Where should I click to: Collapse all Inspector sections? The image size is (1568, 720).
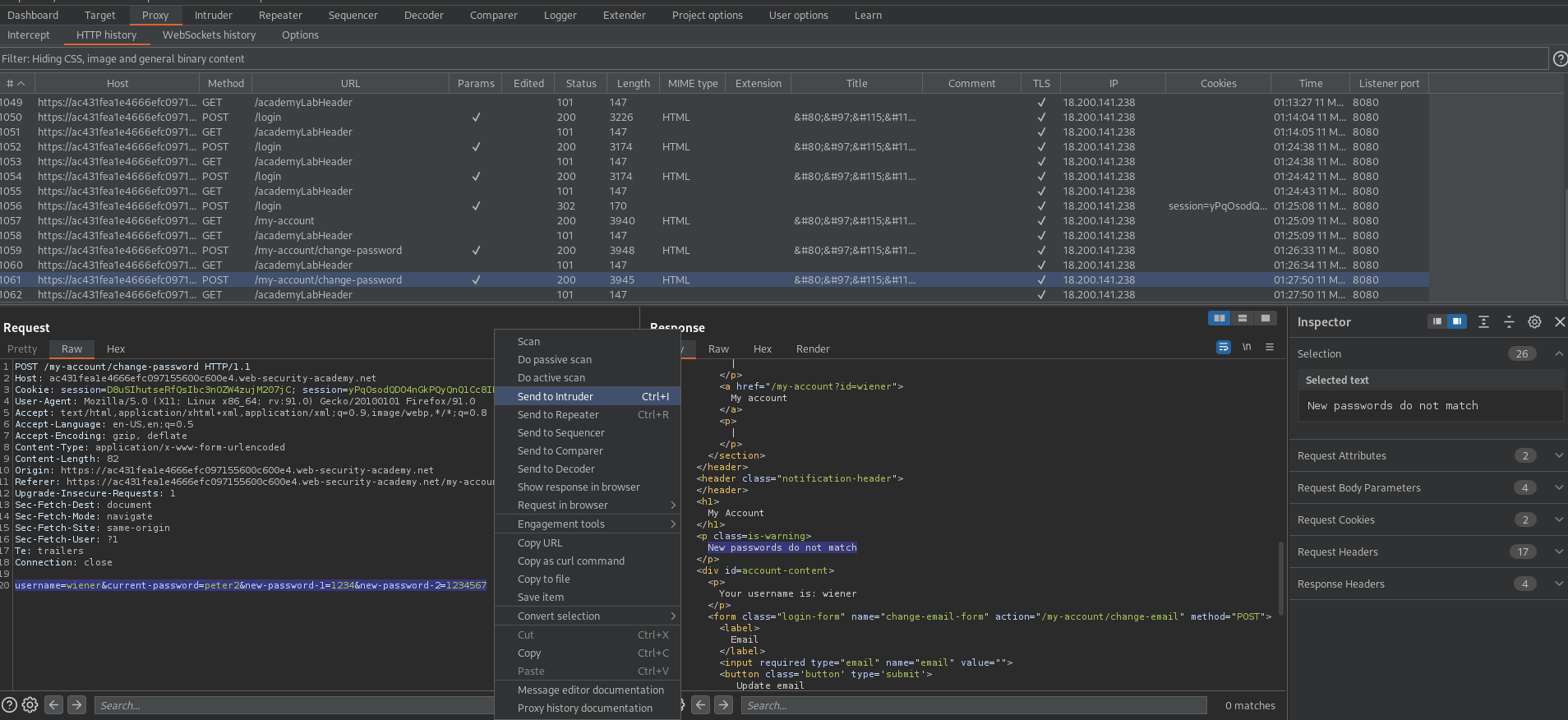coord(1509,321)
